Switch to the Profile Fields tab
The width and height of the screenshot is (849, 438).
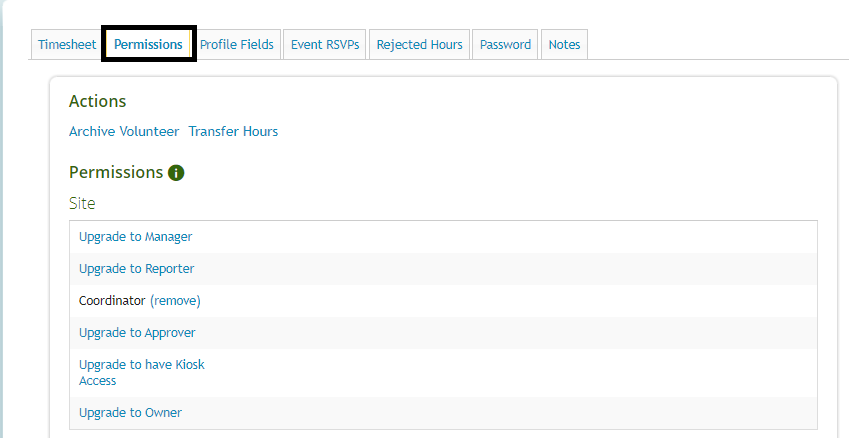236,45
